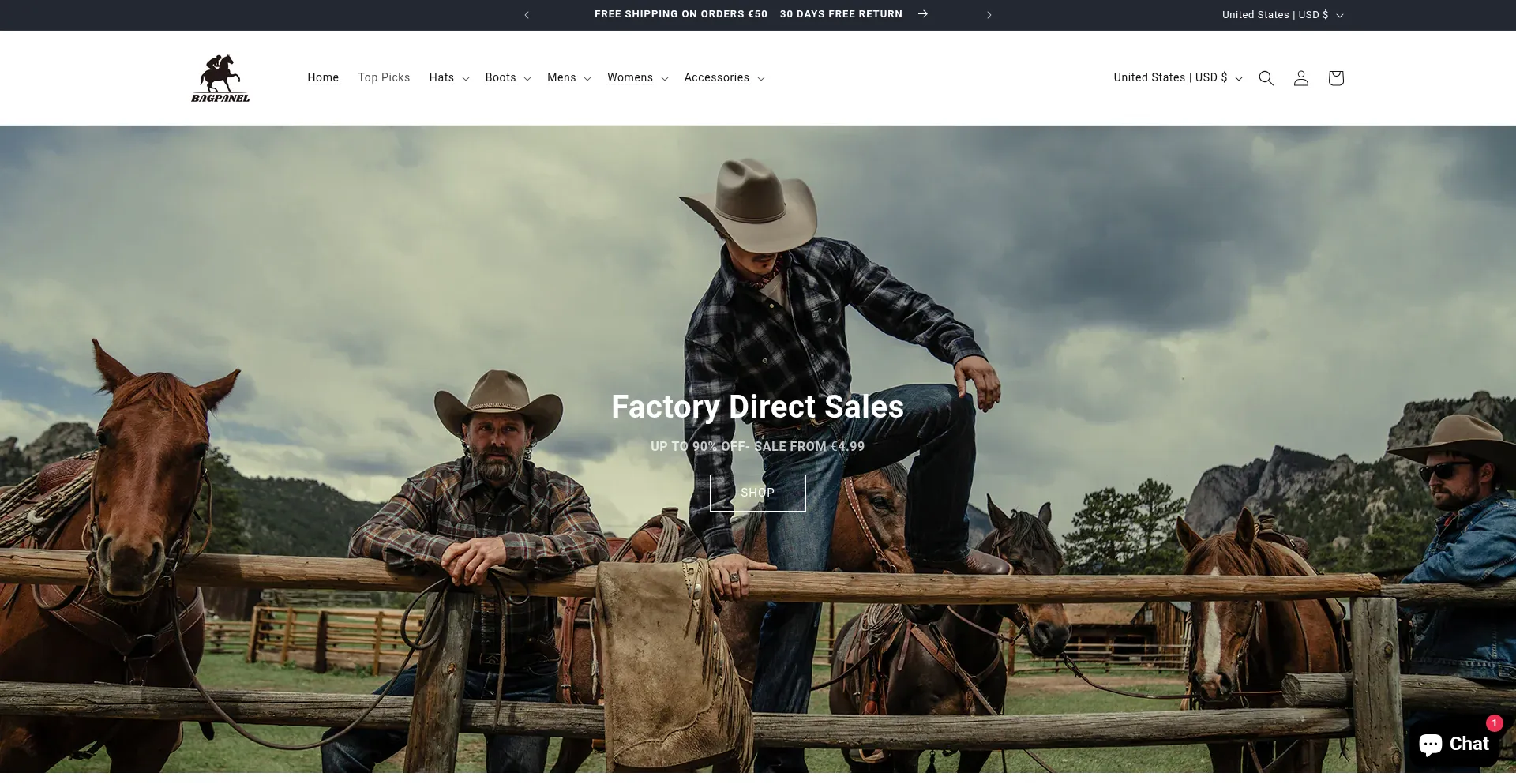Expand the Boots dropdown menu
The width and height of the screenshot is (1516, 784).
[507, 78]
